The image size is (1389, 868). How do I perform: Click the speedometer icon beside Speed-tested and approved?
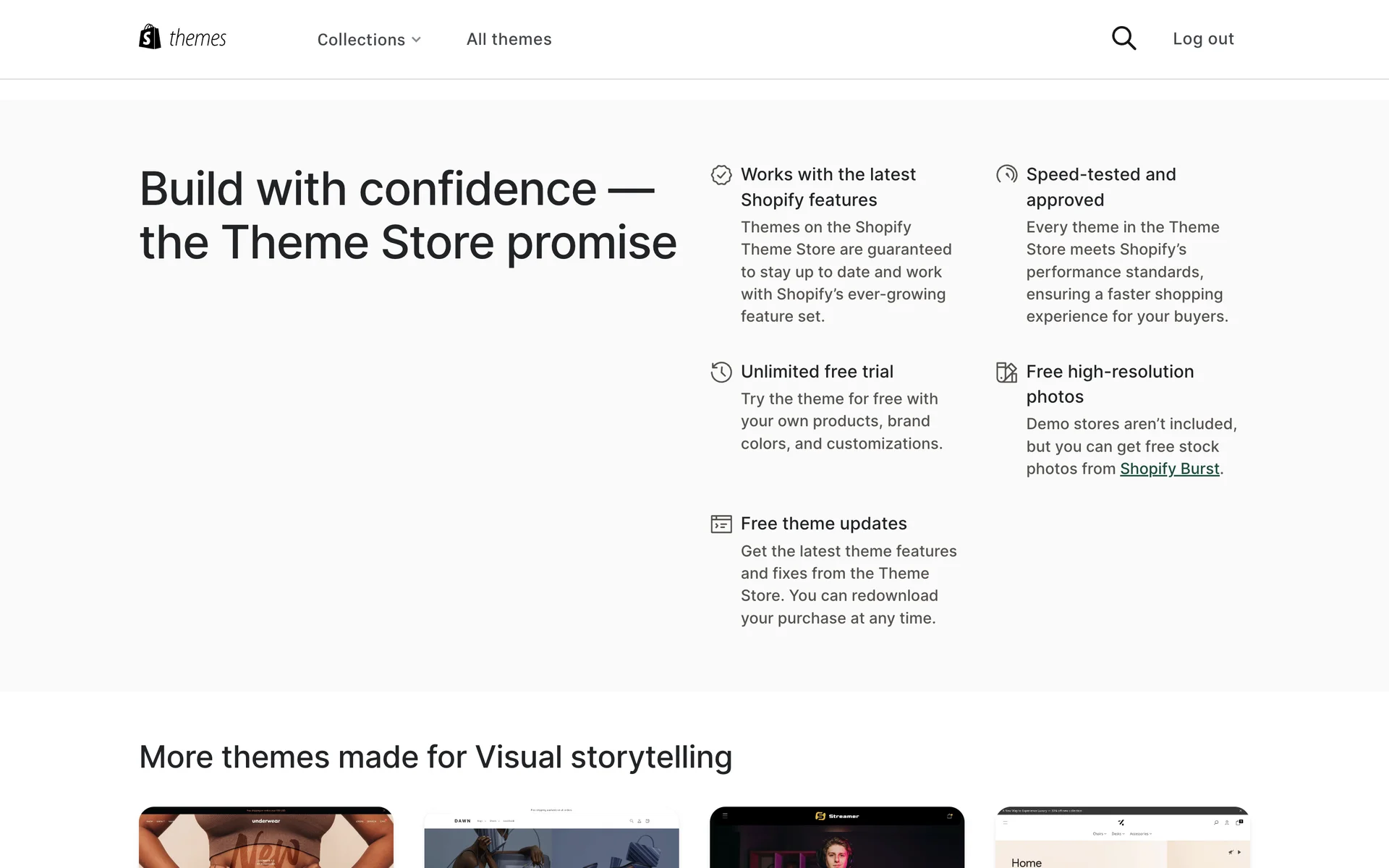(x=1006, y=174)
